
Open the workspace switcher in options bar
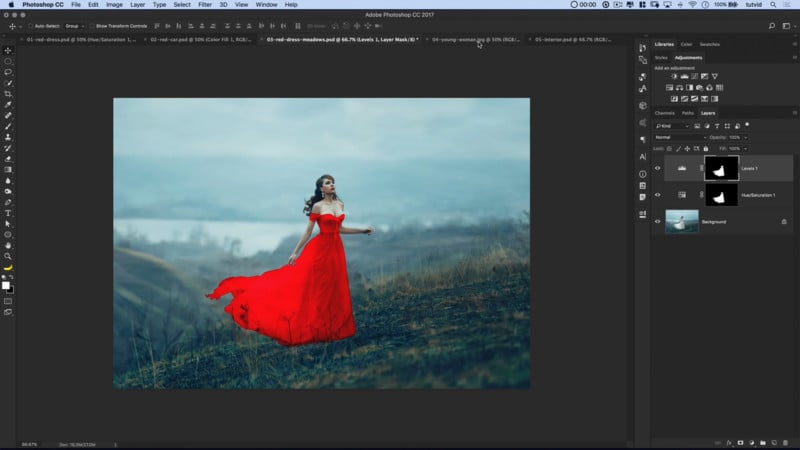pyautogui.click(x=786, y=26)
